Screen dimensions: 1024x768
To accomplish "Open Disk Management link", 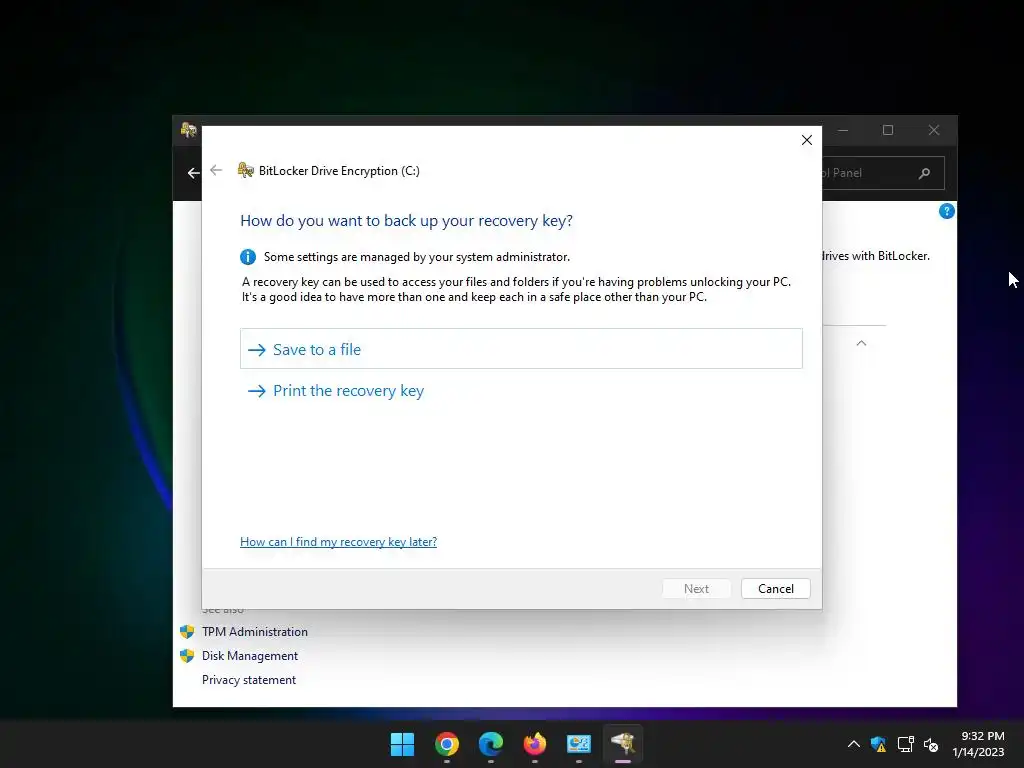I will click(x=249, y=656).
